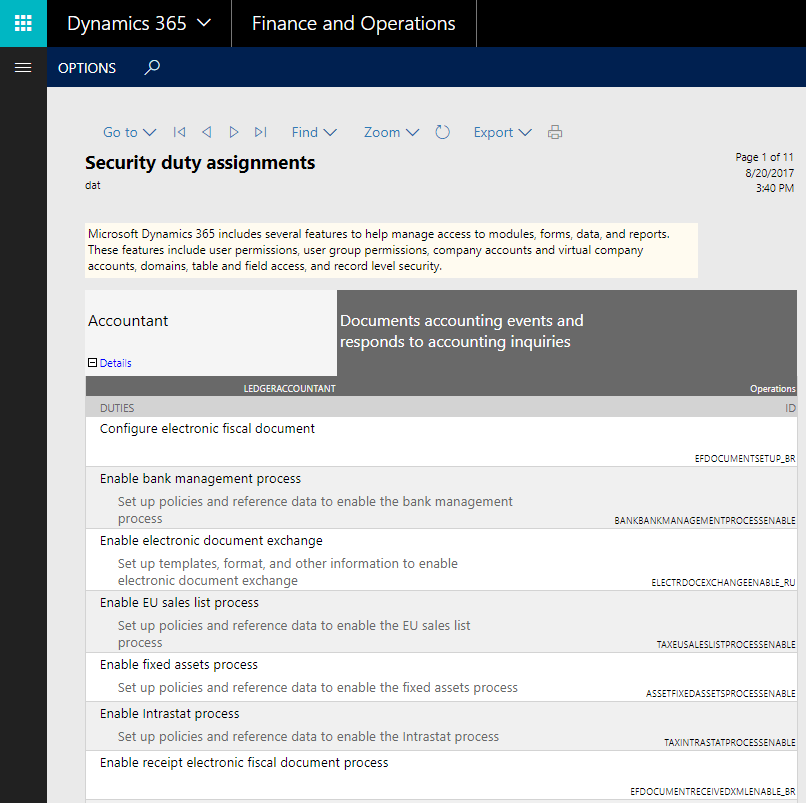This screenshot has height=803, width=806.
Task: Refresh the report
Action: pyautogui.click(x=443, y=132)
